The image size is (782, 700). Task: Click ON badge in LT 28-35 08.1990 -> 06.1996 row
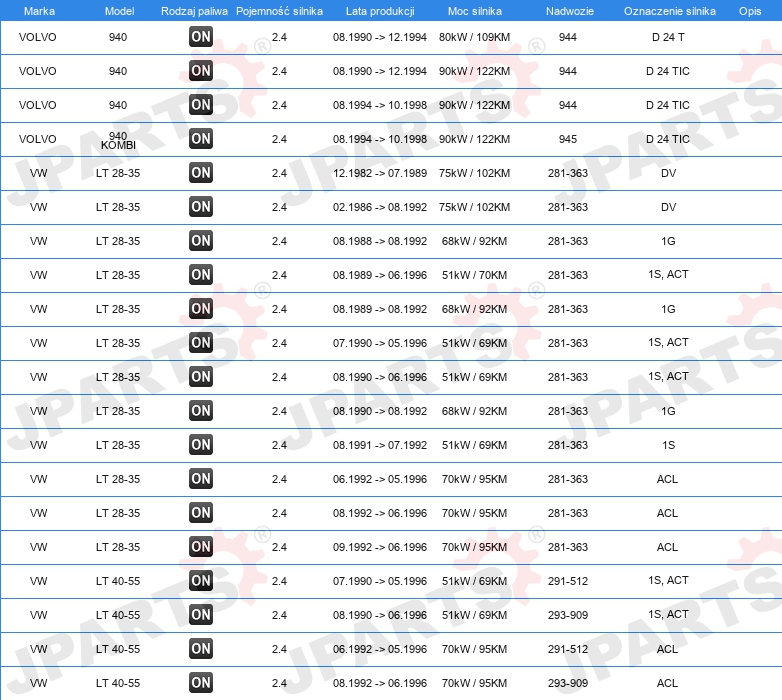pyautogui.click(x=201, y=377)
